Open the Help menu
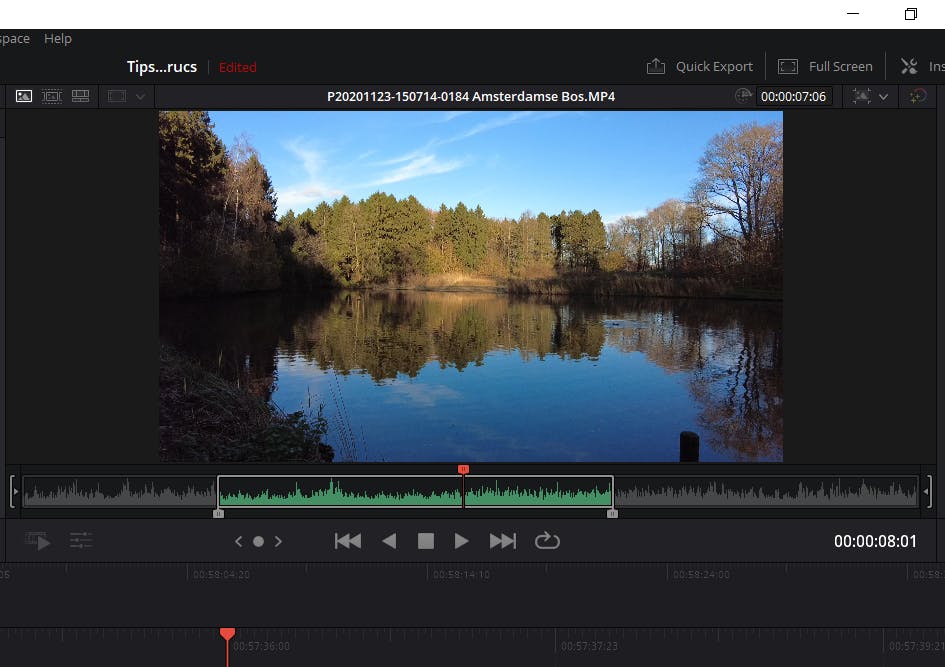This screenshot has height=667, width=945. point(58,39)
